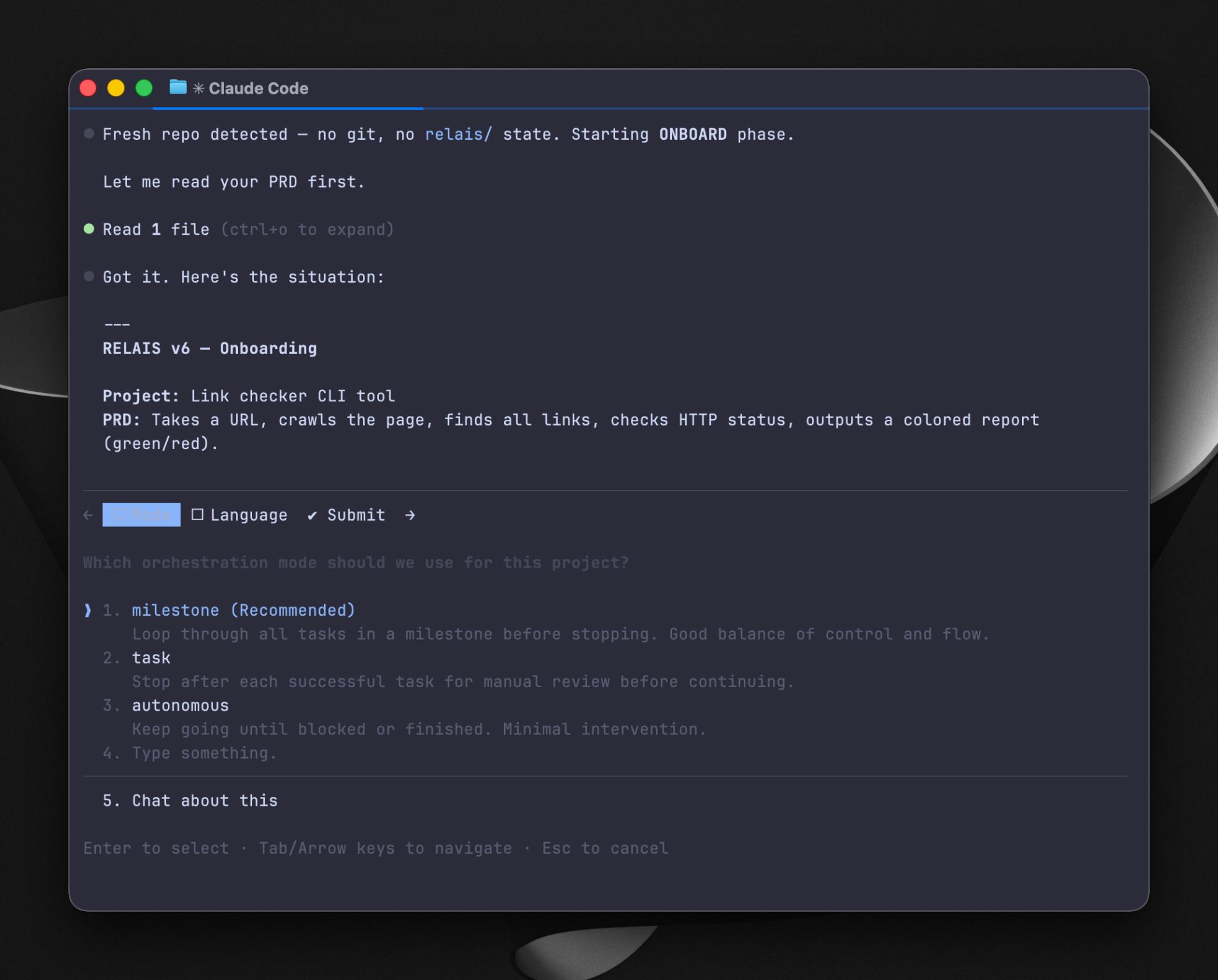
Task: Click the Keep going until blocked description
Action: point(419,729)
